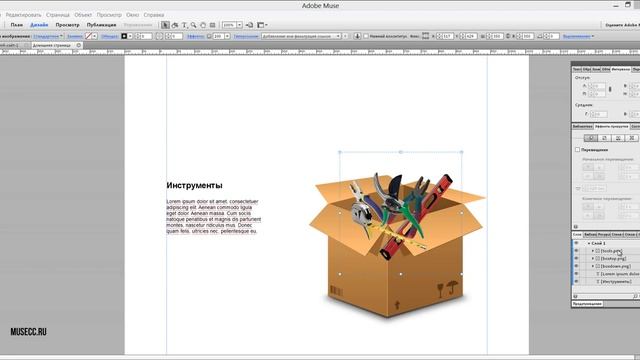This screenshot has height=360, width=640.
Task: Click the place/export icon beside zoom field
Action: click(x=249, y=25)
